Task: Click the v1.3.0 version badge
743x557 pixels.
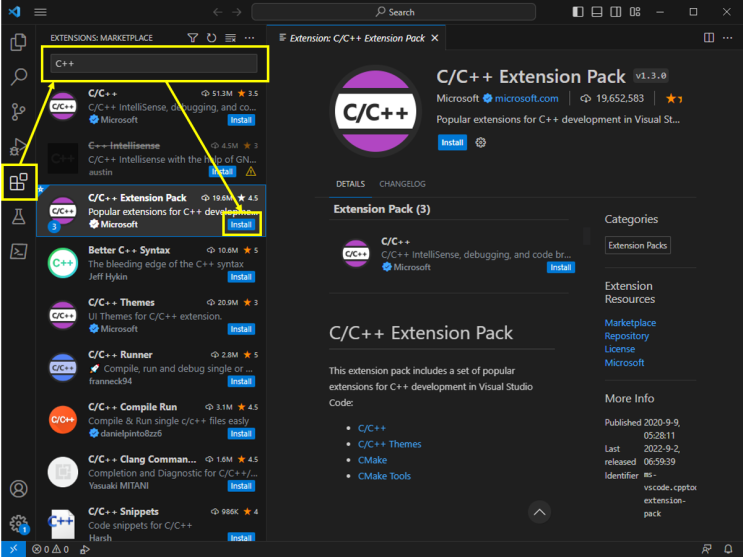Action: (651, 76)
